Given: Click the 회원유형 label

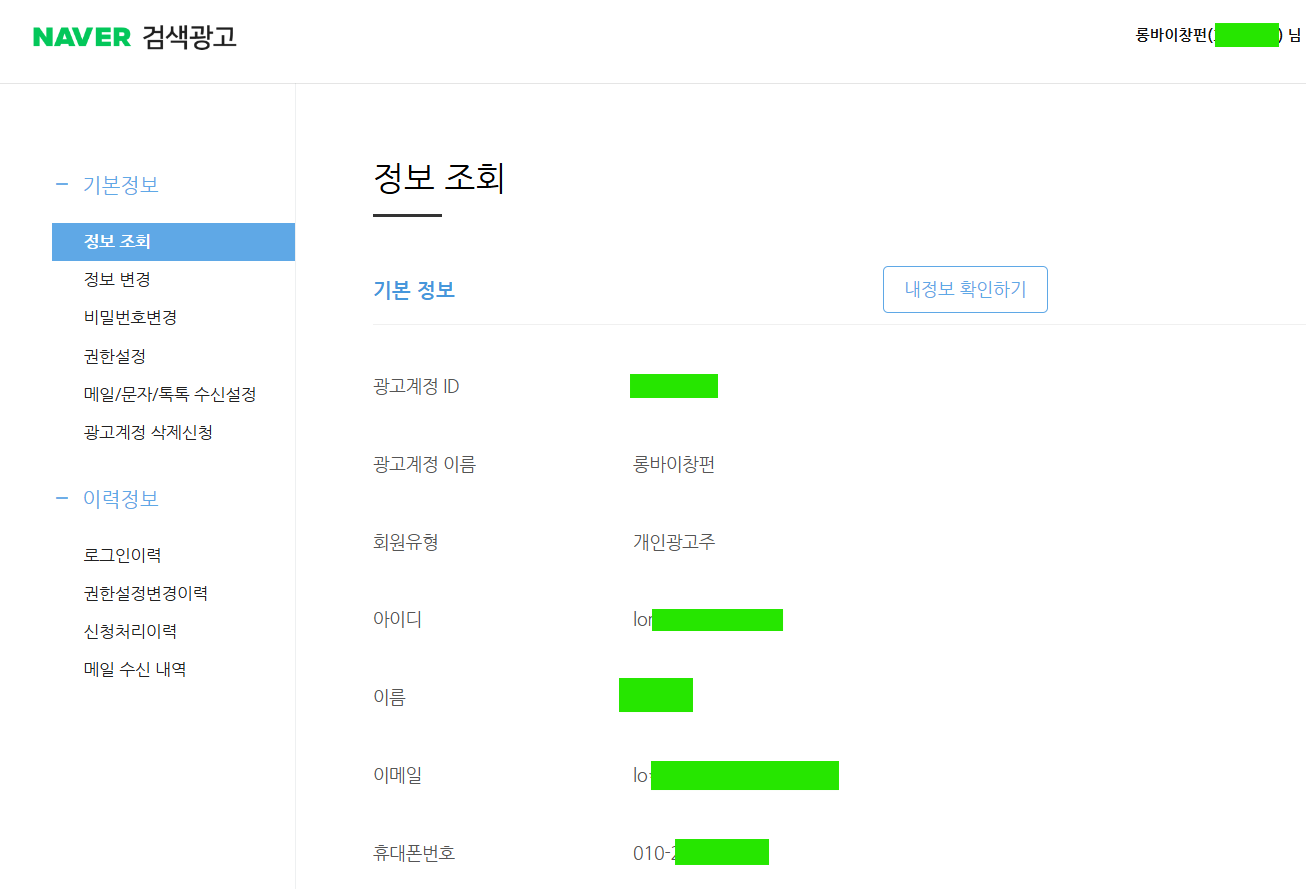Looking at the screenshot, I should click(406, 543).
